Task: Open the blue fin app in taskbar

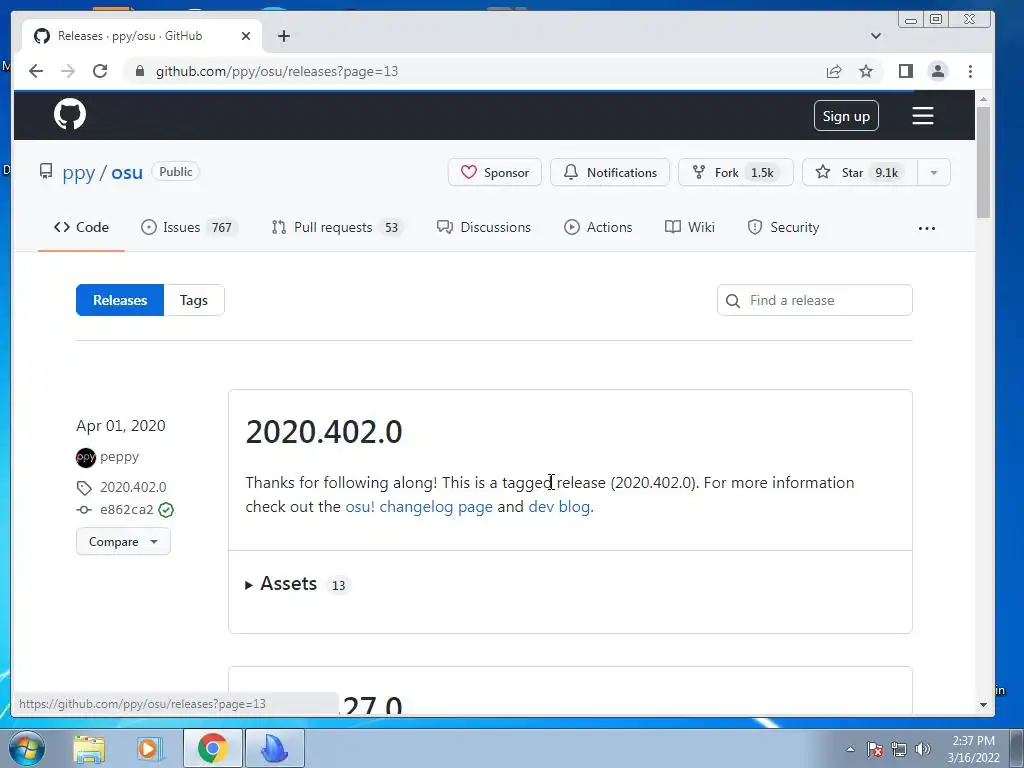Action: coord(275,748)
